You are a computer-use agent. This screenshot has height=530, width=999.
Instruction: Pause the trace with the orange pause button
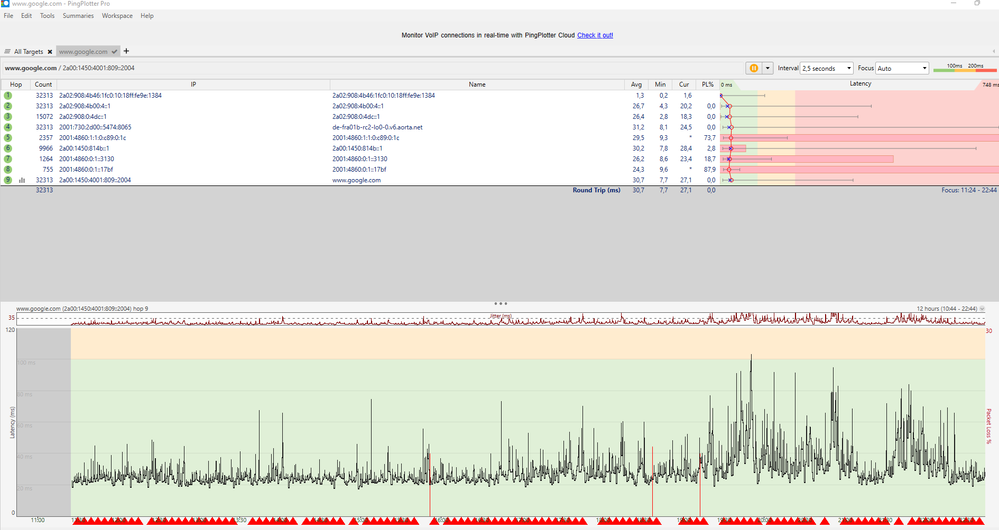click(754, 68)
